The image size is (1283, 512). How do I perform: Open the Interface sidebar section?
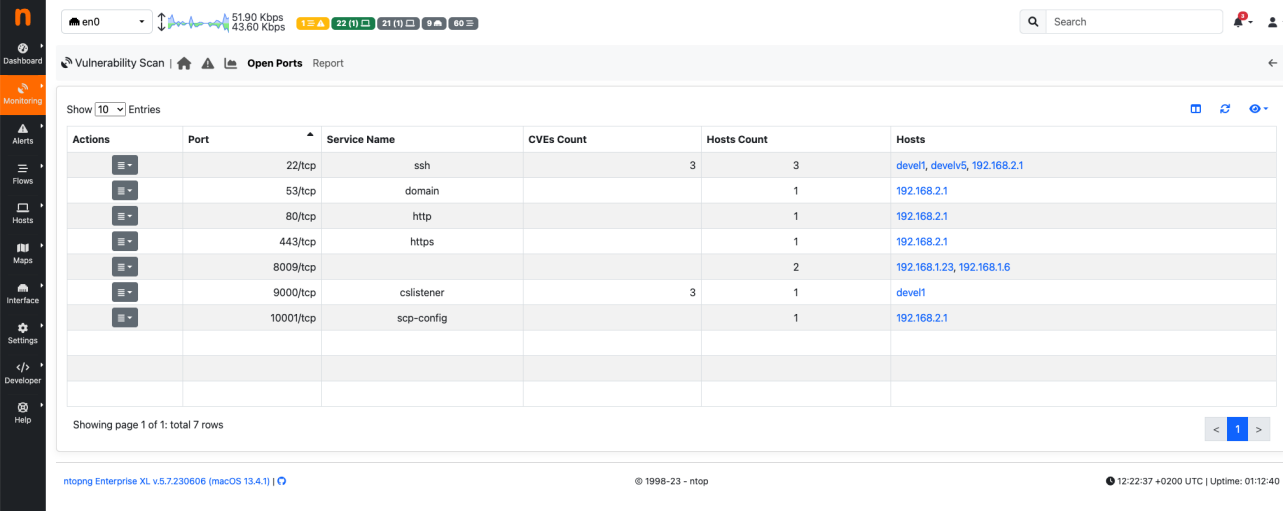click(22, 294)
